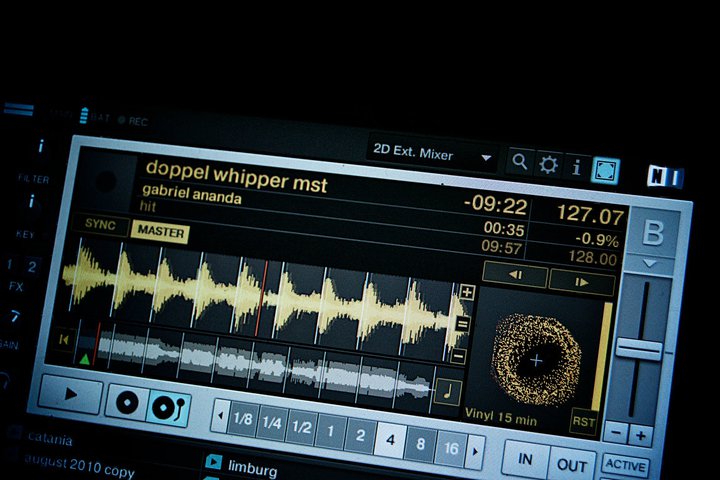
Task: Toggle the MASTER tempo button
Action: click(160, 231)
